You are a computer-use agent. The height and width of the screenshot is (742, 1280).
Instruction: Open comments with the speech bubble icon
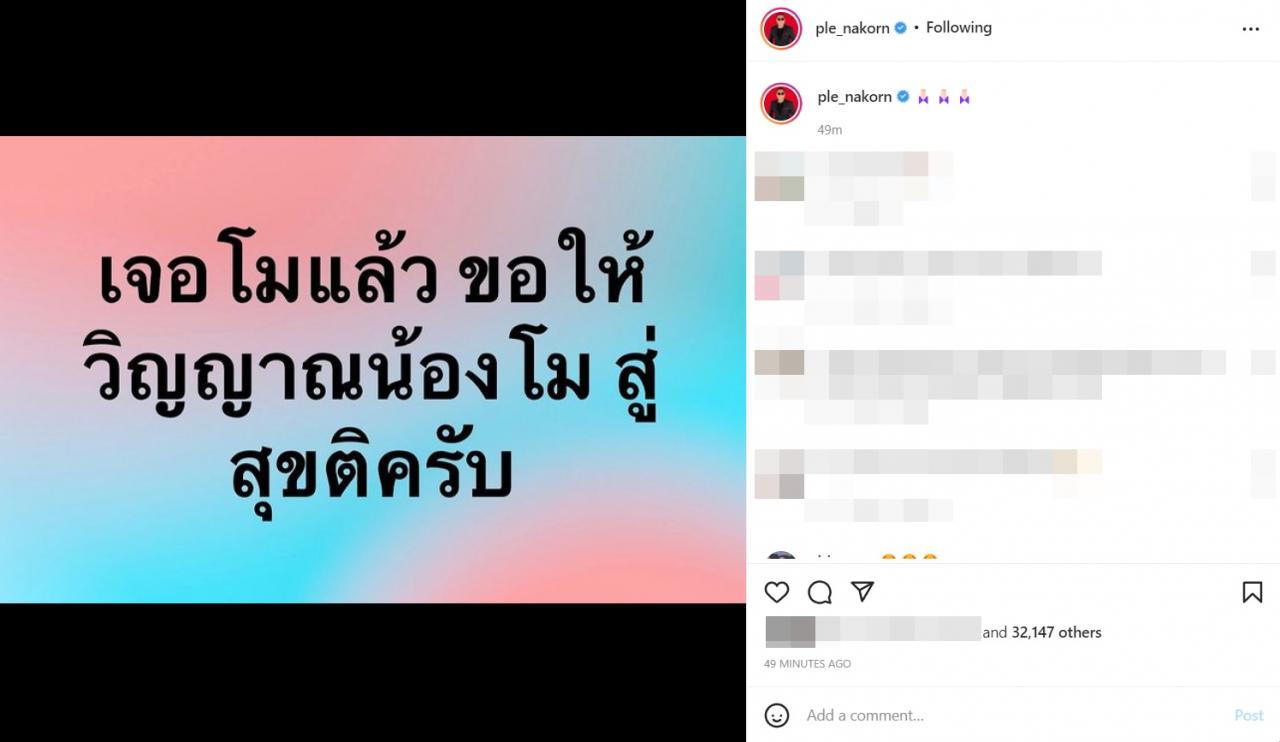(x=820, y=592)
